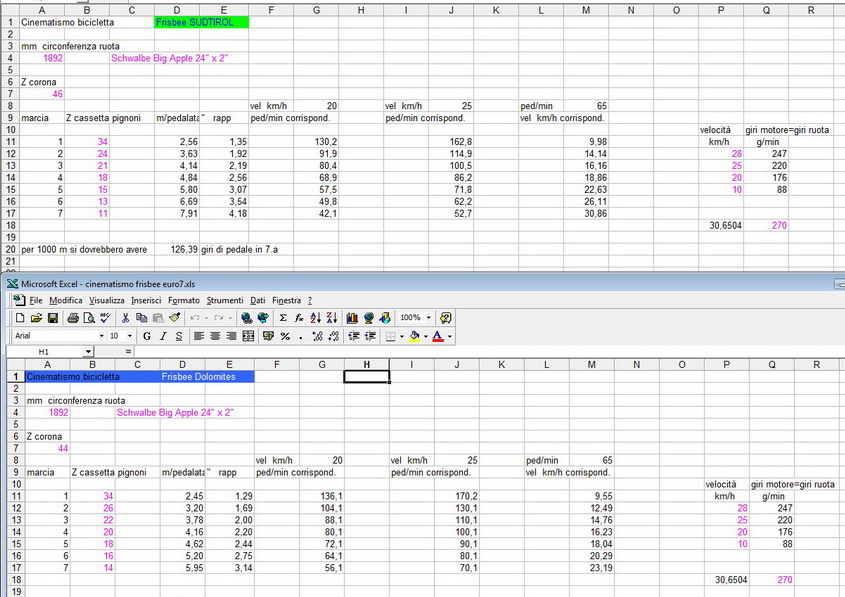Screen dimensions: 845x597
Task: Click the Paste clipboard icon
Action: [158, 318]
